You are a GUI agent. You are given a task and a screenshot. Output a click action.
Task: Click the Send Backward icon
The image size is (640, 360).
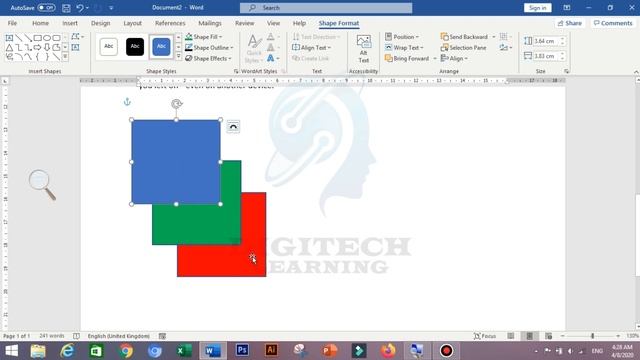tap(444, 37)
